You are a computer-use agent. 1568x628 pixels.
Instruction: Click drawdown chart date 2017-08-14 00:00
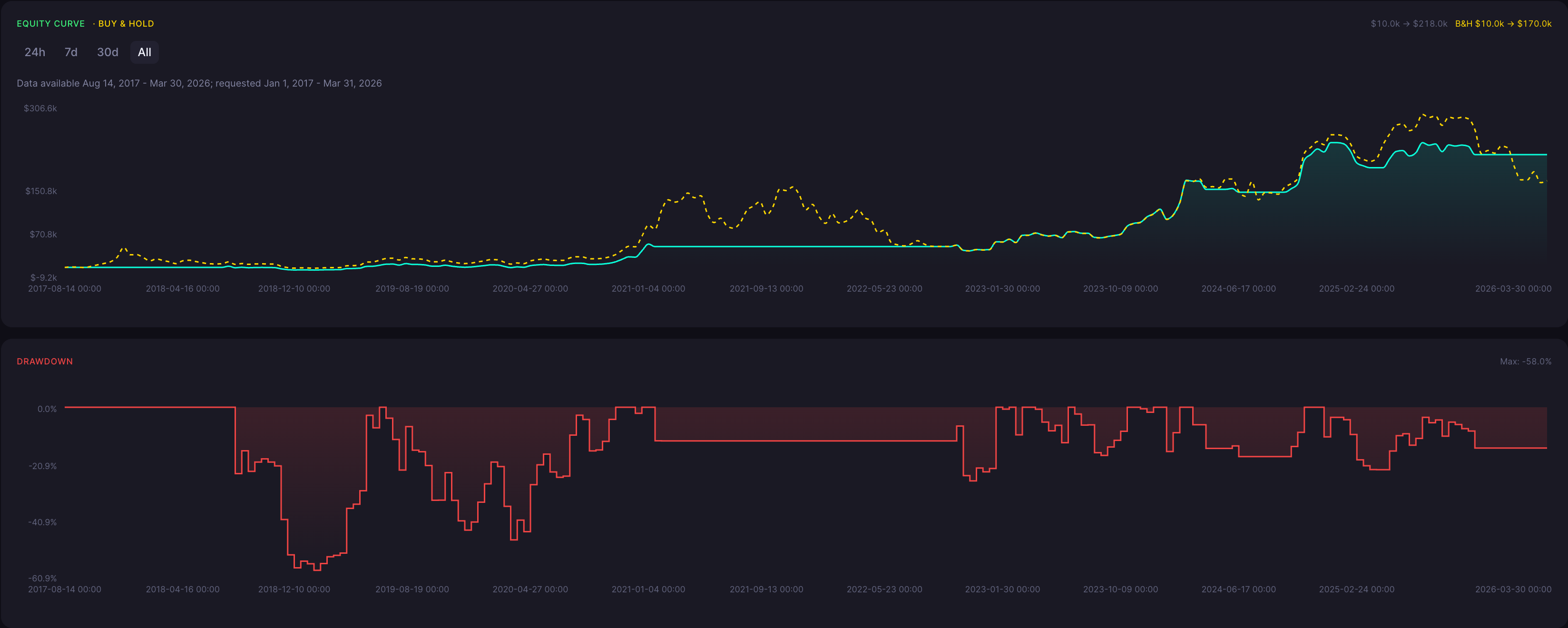65,589
